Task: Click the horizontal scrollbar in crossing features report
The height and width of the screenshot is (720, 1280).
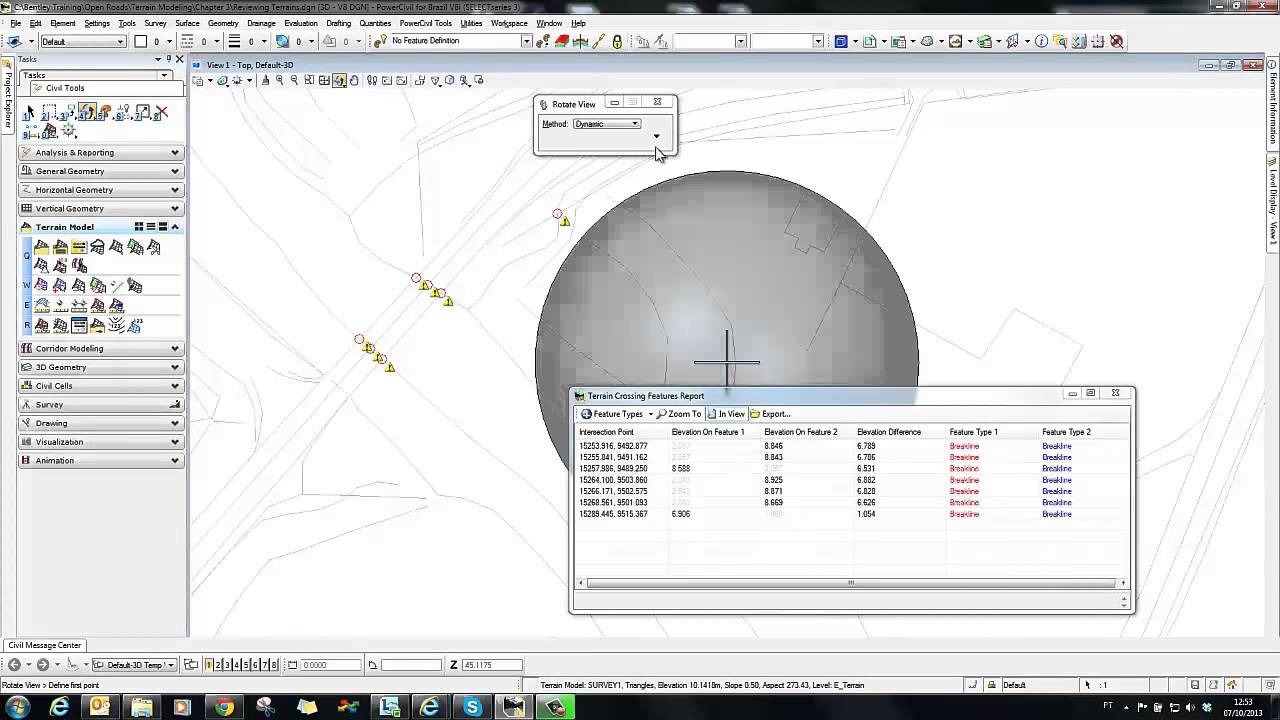Action: pyautogui.click(x=851, y=583)
